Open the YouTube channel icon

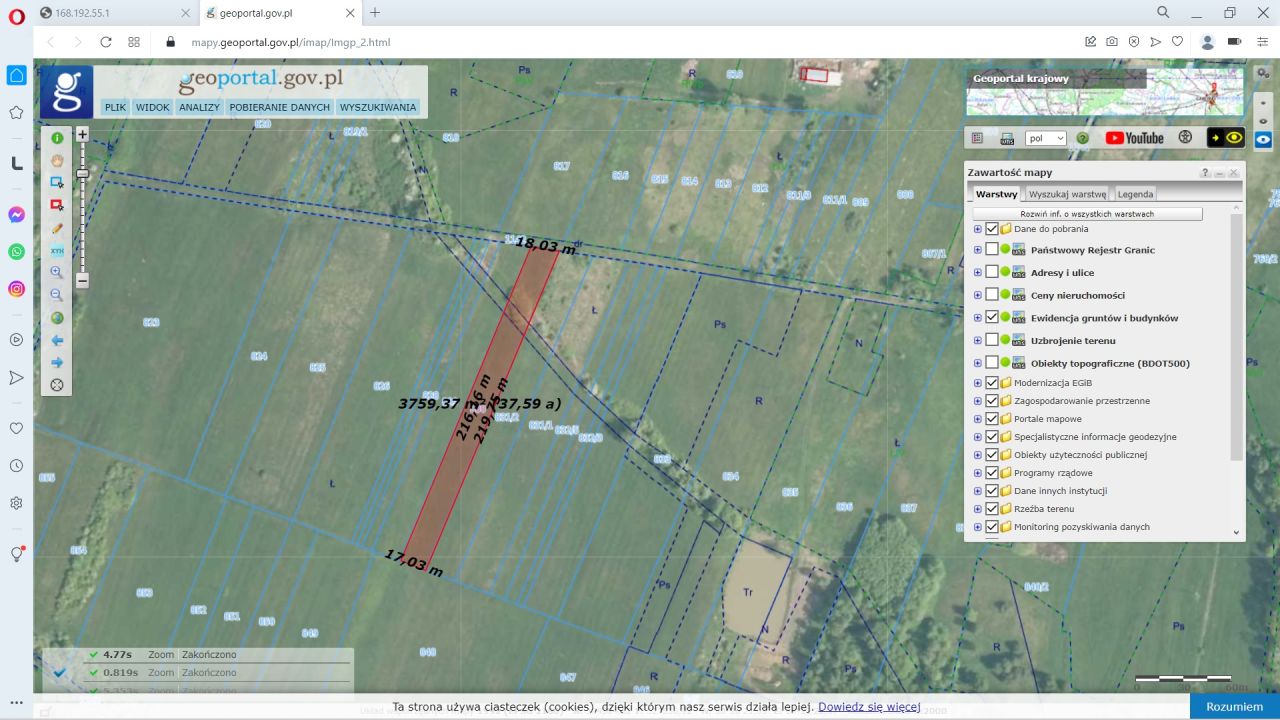point(1134,138)
